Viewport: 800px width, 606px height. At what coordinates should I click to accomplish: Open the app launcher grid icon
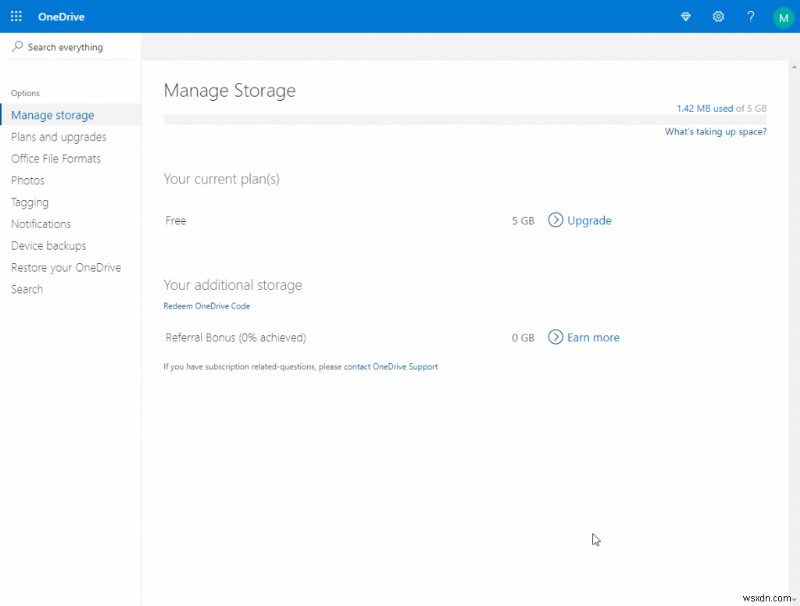tap(16, 16)
